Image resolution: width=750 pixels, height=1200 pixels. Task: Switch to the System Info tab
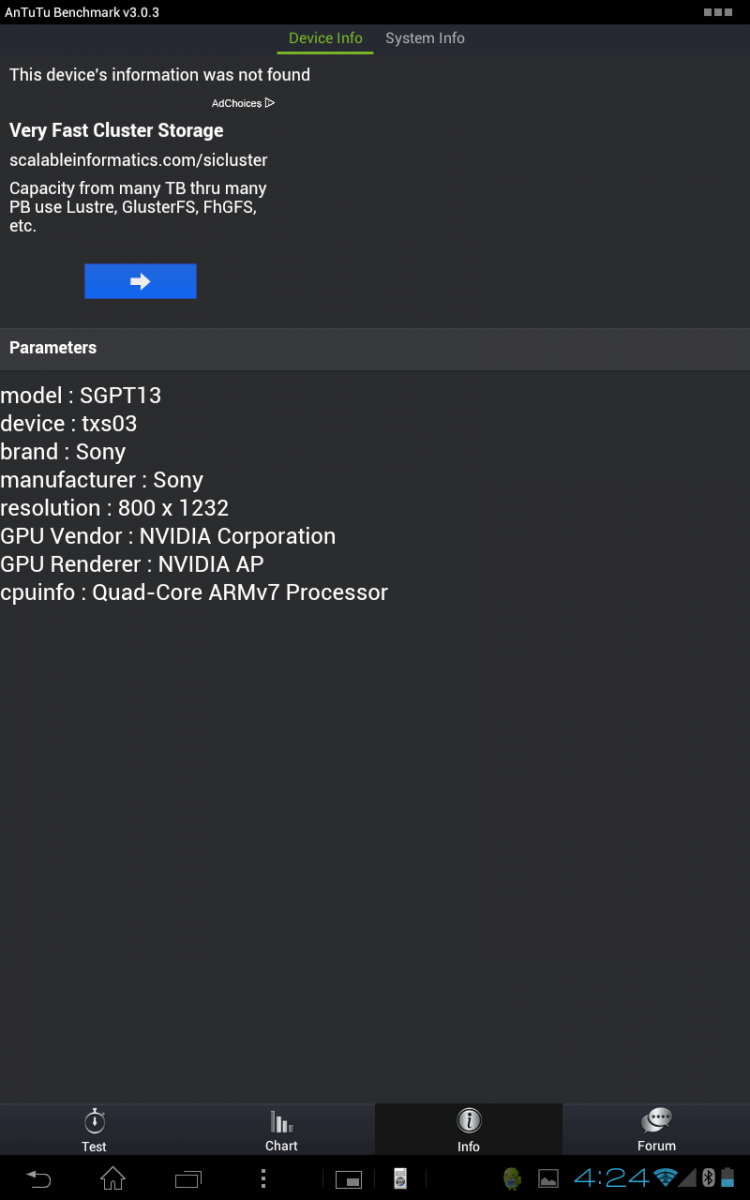pos(425,38)
